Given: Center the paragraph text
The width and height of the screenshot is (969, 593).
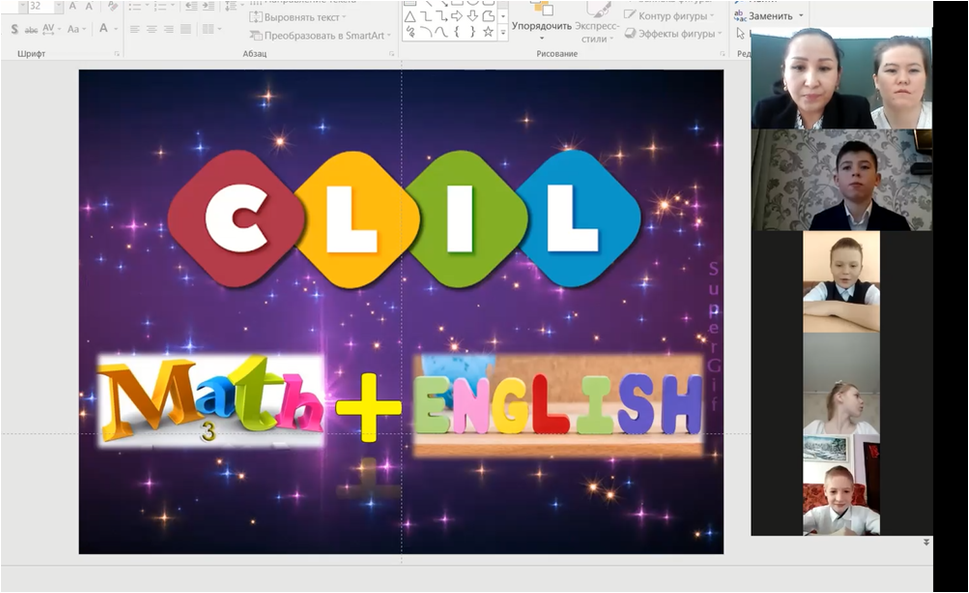Looking at the screenshot, I should pyautogui.click(x=153, y=30).
